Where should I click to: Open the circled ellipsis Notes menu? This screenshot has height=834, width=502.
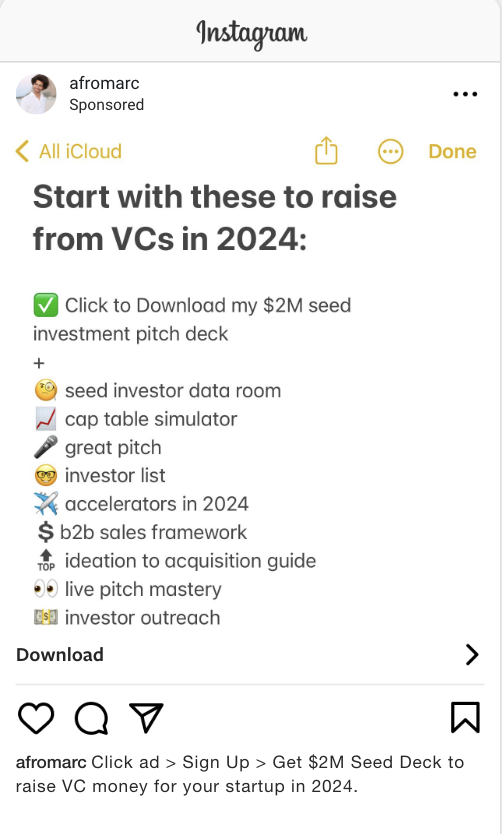(390, 152)
